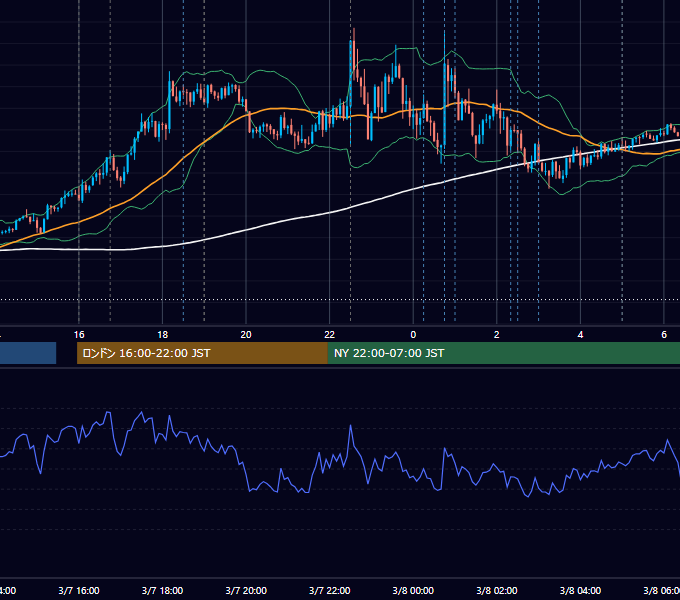Image resolution: width=680 pixels, height=600 pixels.
Task: Click the '3/7 20:00' time label
Action: [246, 590]
